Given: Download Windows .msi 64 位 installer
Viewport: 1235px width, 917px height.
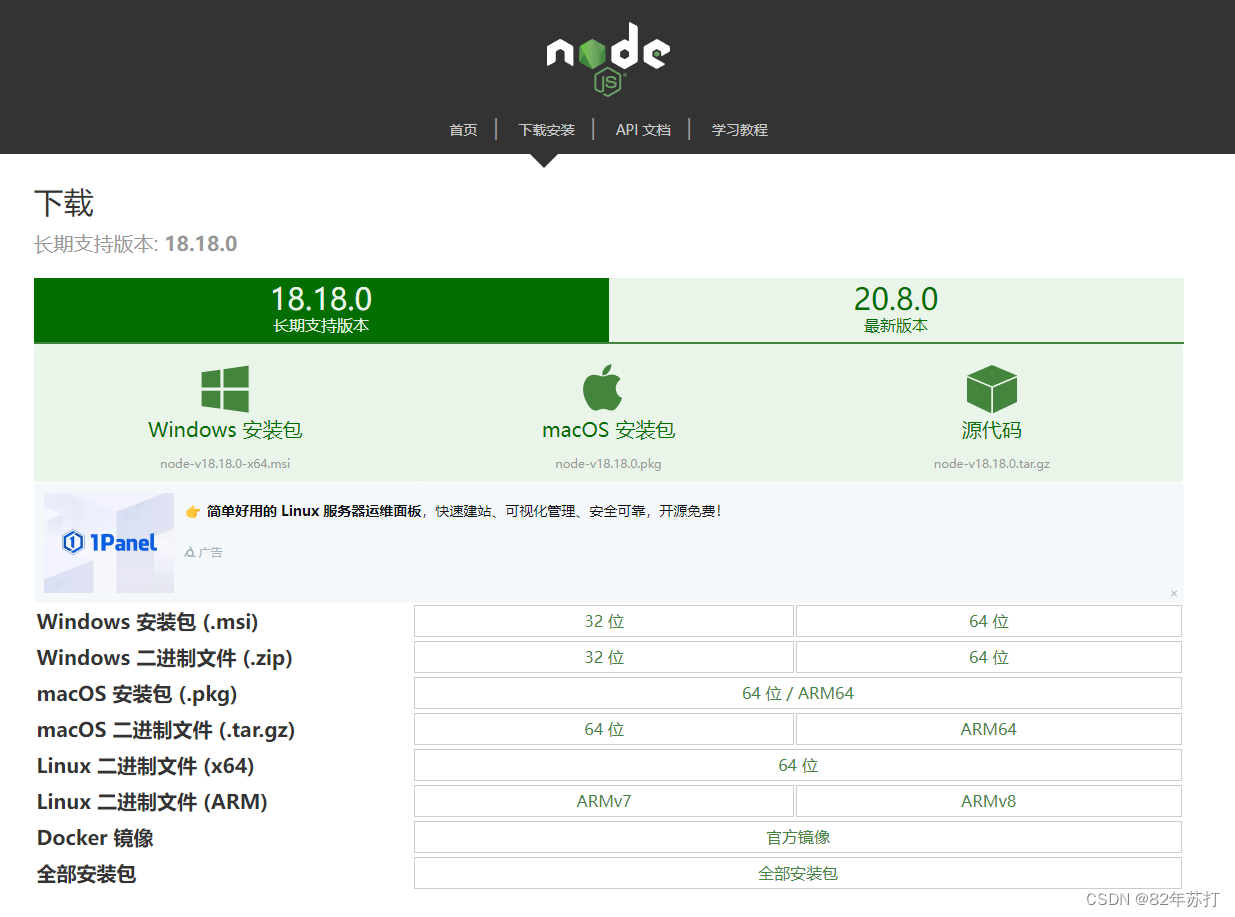Looking at the screenshot, I should [x=989, y=621].
